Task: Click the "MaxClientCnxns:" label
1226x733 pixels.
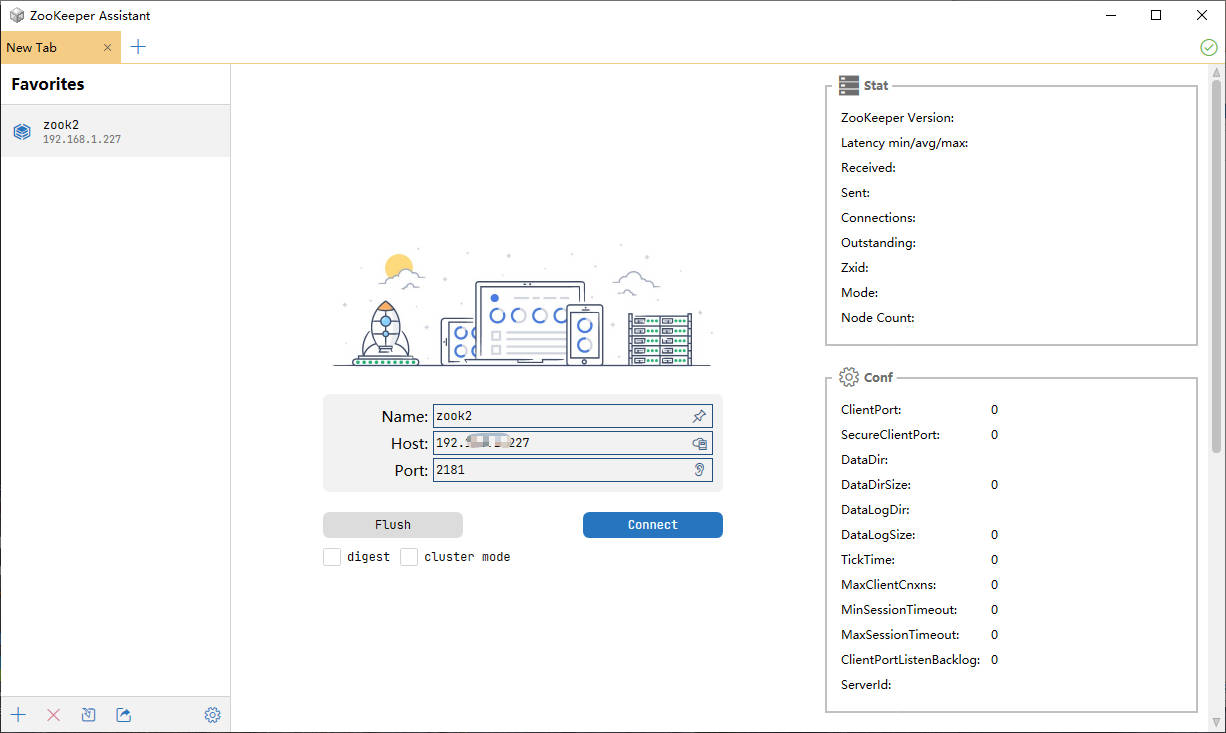Action: [889, 585]
